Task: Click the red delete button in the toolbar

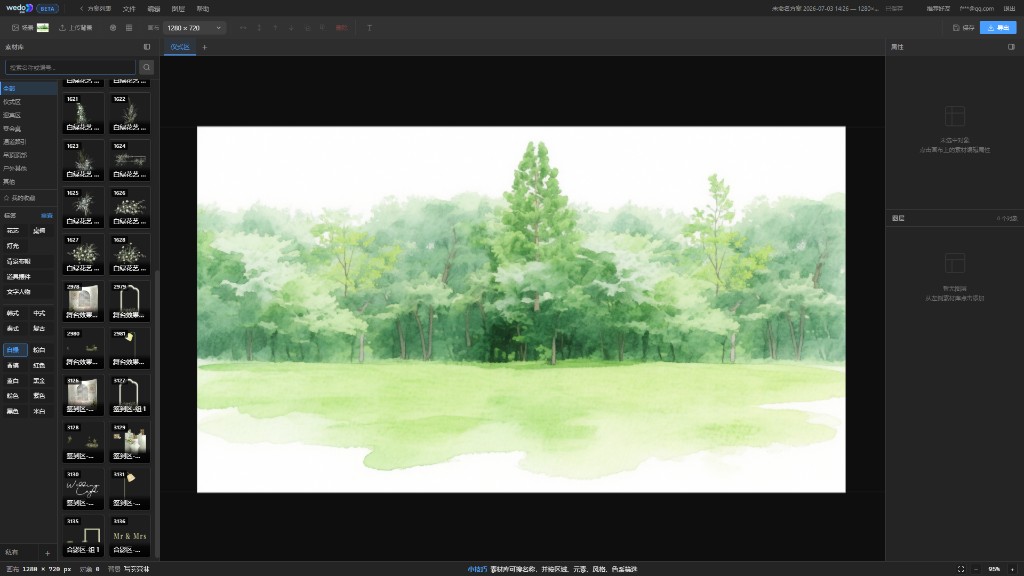Action: 342,28
